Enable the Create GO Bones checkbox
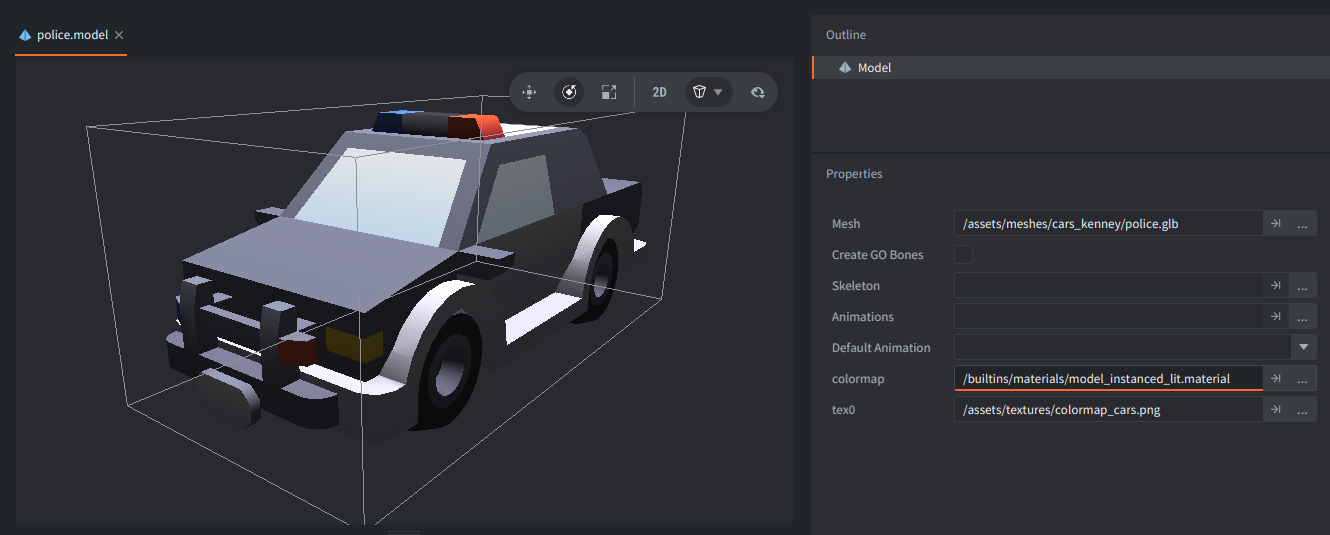This screenshot has width=1330, height=535. pyautogui.click(x=963, y=255)
